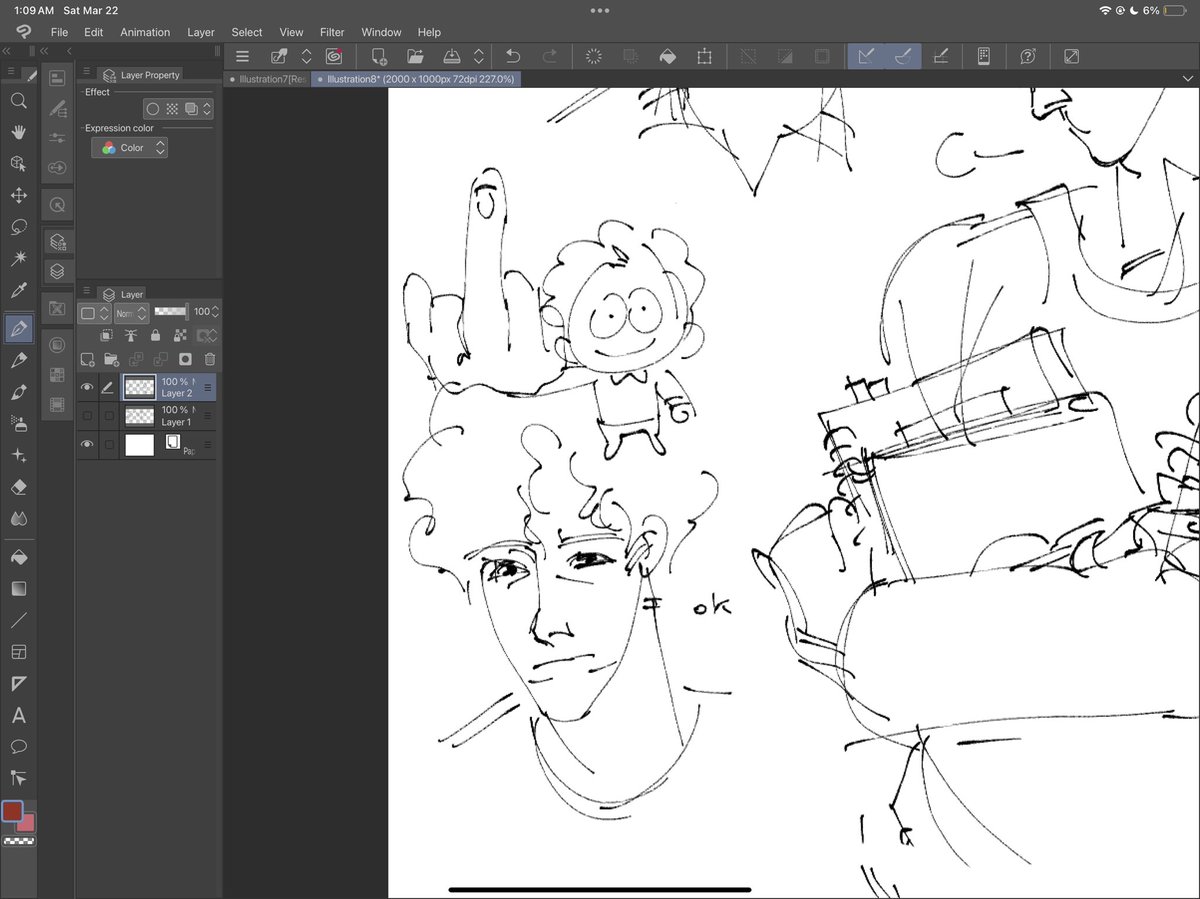The image size is (1200, 899).
Task: Open the Clip Studio spiral icon
Action: click(333, 57)
